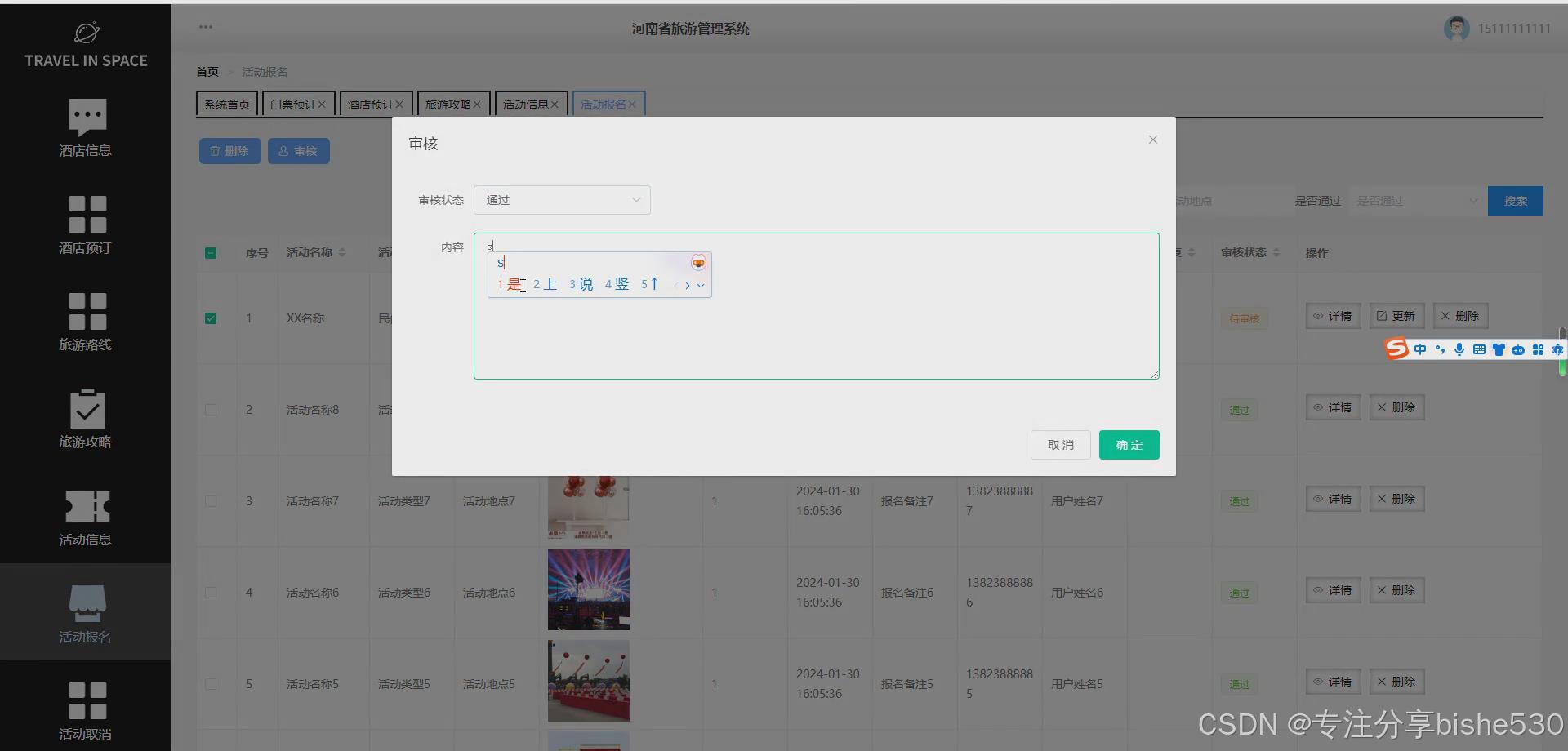Image resolution: width=1568 pixels, height=751 pixels.
Task: Go to next IME candidate page arrow
Action: [688, 285]
